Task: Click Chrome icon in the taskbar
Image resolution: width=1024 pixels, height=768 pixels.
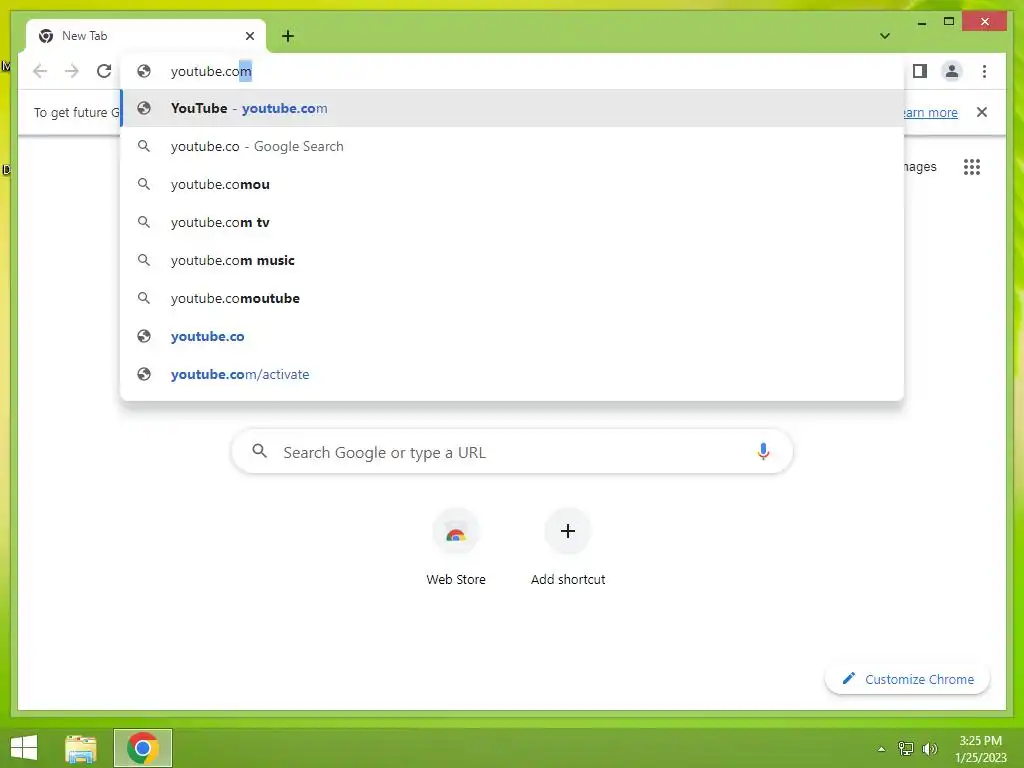Action: (x=143, y=748)
